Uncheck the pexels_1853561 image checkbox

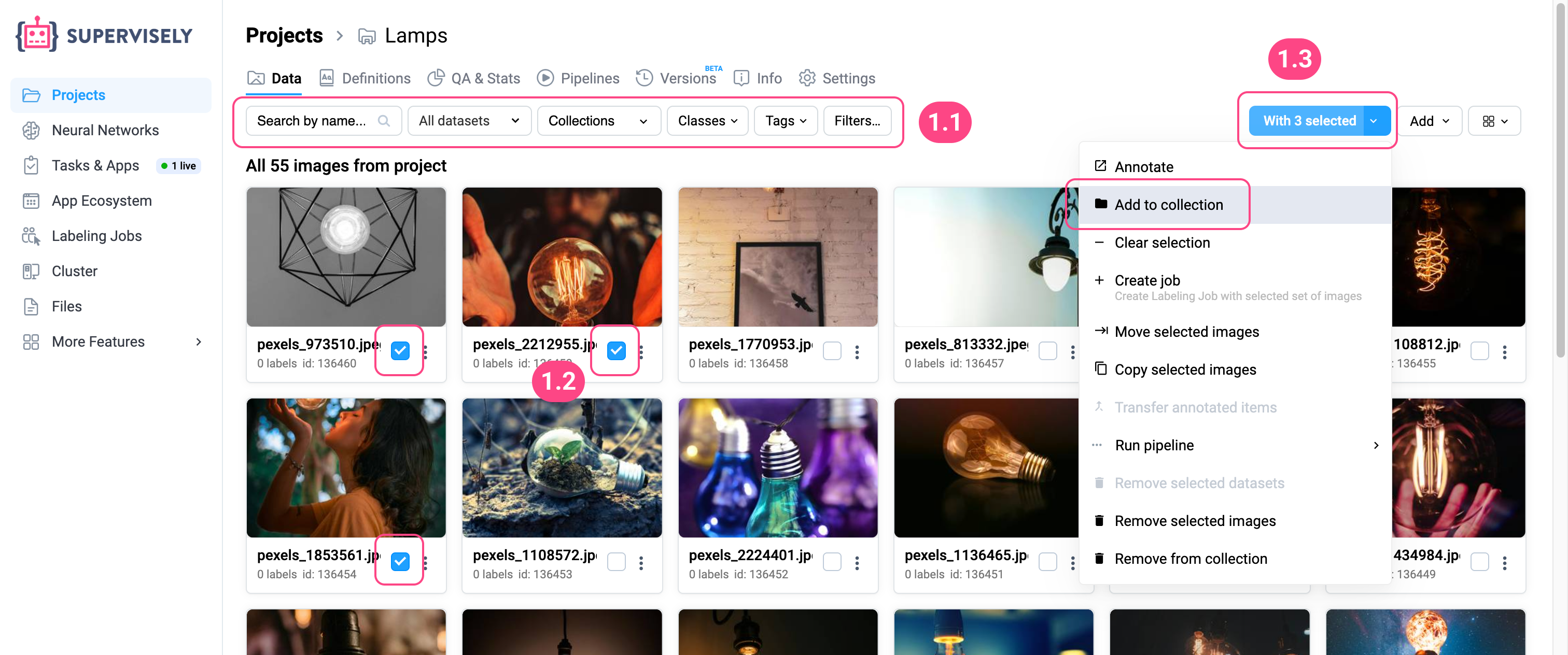point(400,562)
